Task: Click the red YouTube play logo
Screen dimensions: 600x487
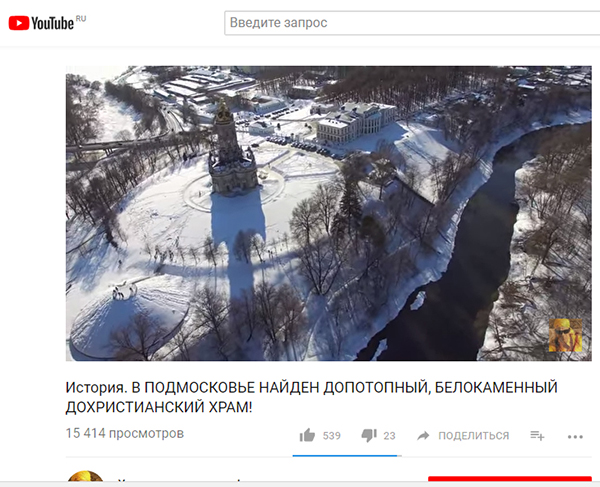Action: pos(19,23)
